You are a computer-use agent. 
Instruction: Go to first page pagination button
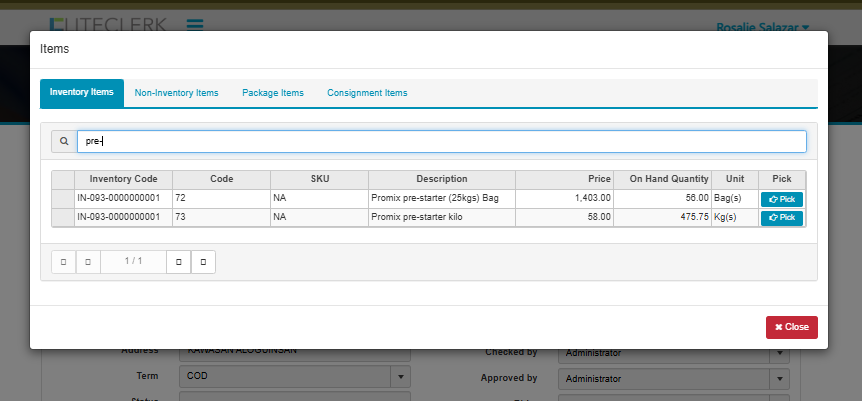click(x=63, y=262)
